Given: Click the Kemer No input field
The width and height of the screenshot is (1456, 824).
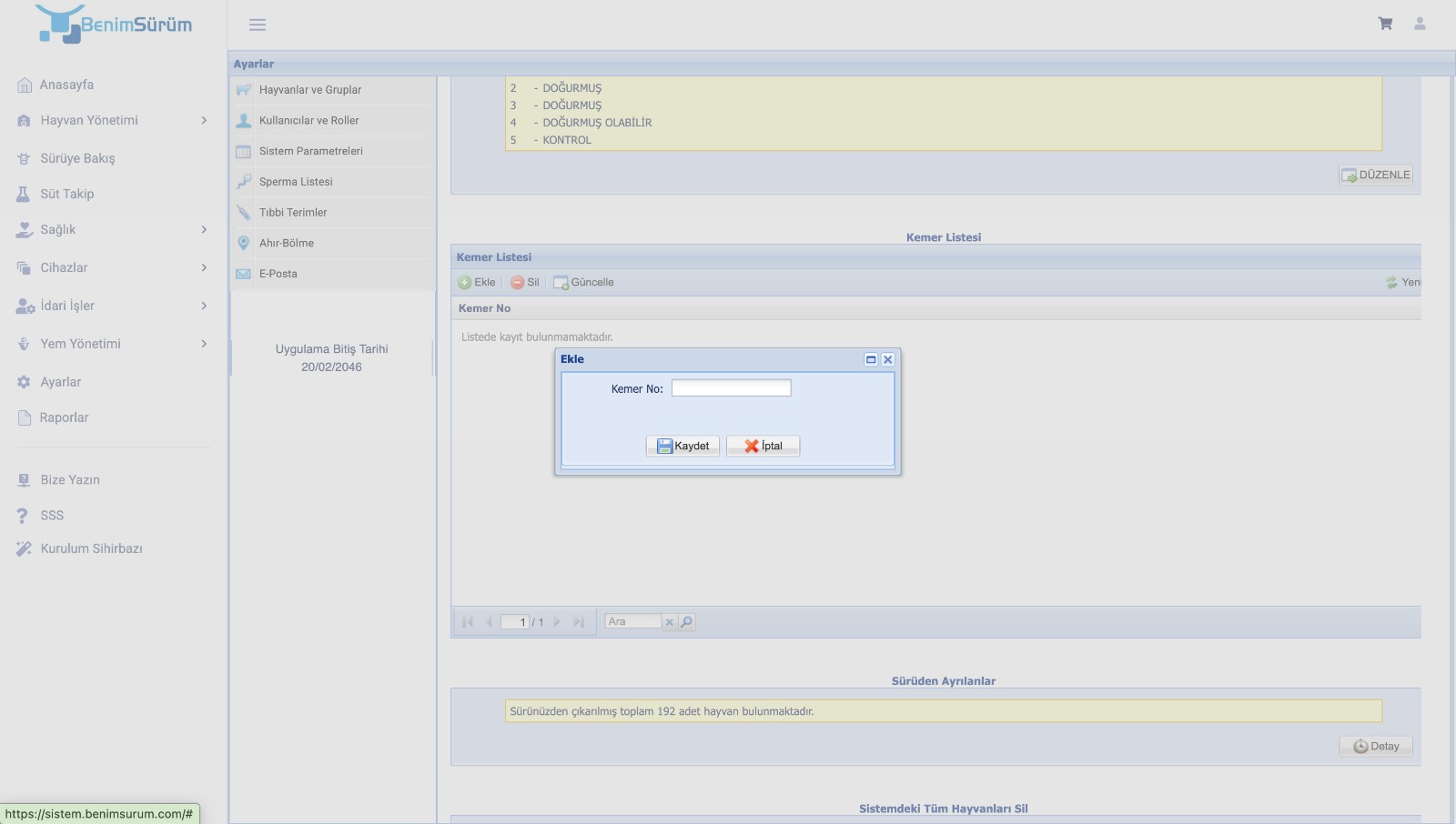Looking at the screenshot, I should (731, 388).
